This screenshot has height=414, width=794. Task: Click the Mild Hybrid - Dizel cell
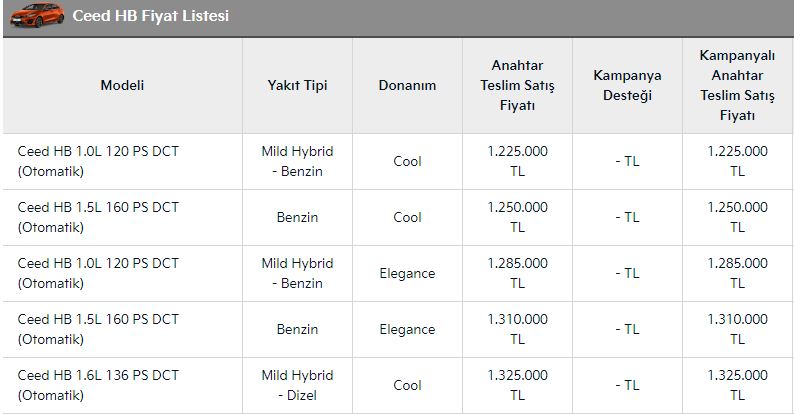(x=297, y=385)
